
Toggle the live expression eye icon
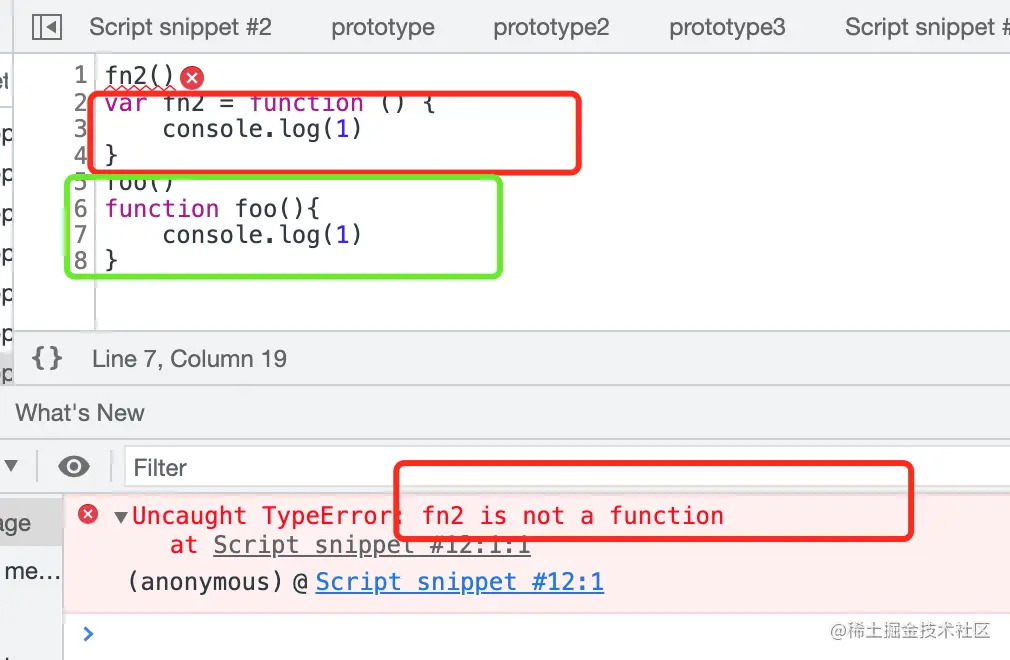tap(74, 466)
